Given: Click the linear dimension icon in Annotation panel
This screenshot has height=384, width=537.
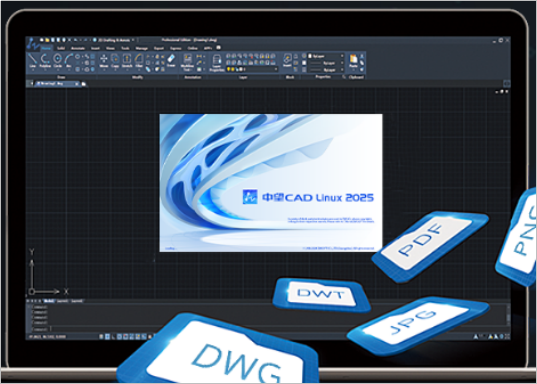Looking at the screenshot, I should pos(199,56).
